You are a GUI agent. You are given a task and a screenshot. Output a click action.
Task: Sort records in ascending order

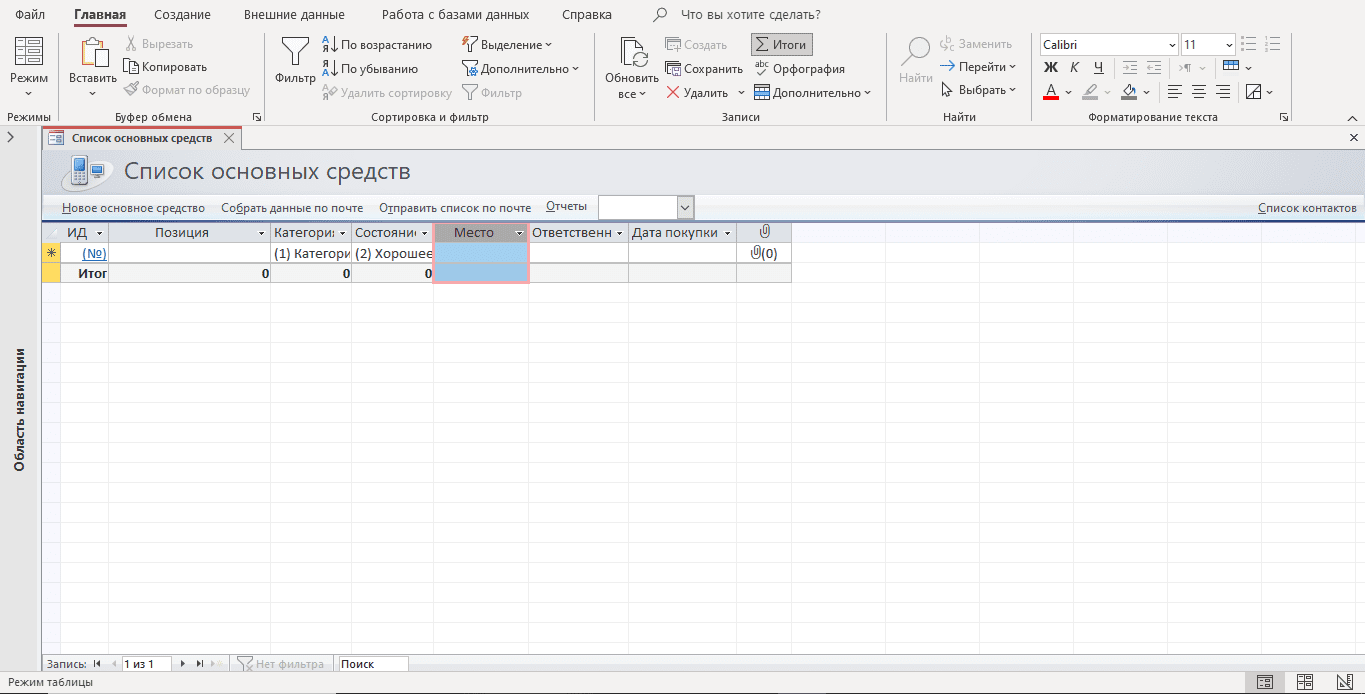pyautogui.click(x=377, y=45)
